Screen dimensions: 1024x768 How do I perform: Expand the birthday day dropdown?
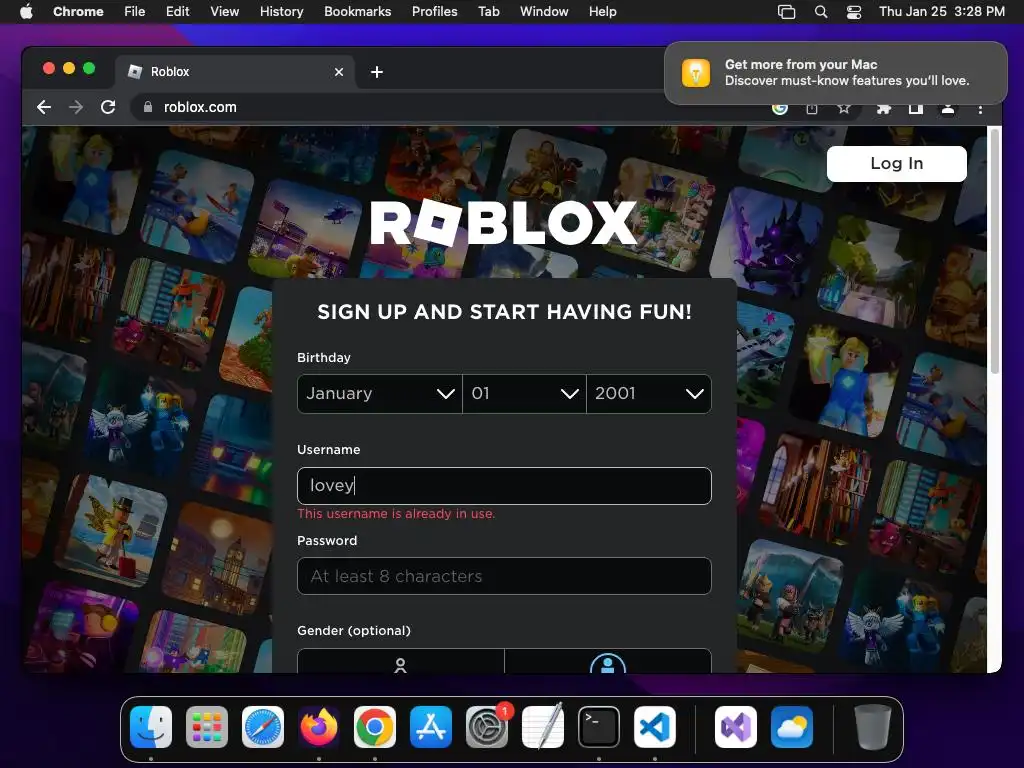pos(524,394)
